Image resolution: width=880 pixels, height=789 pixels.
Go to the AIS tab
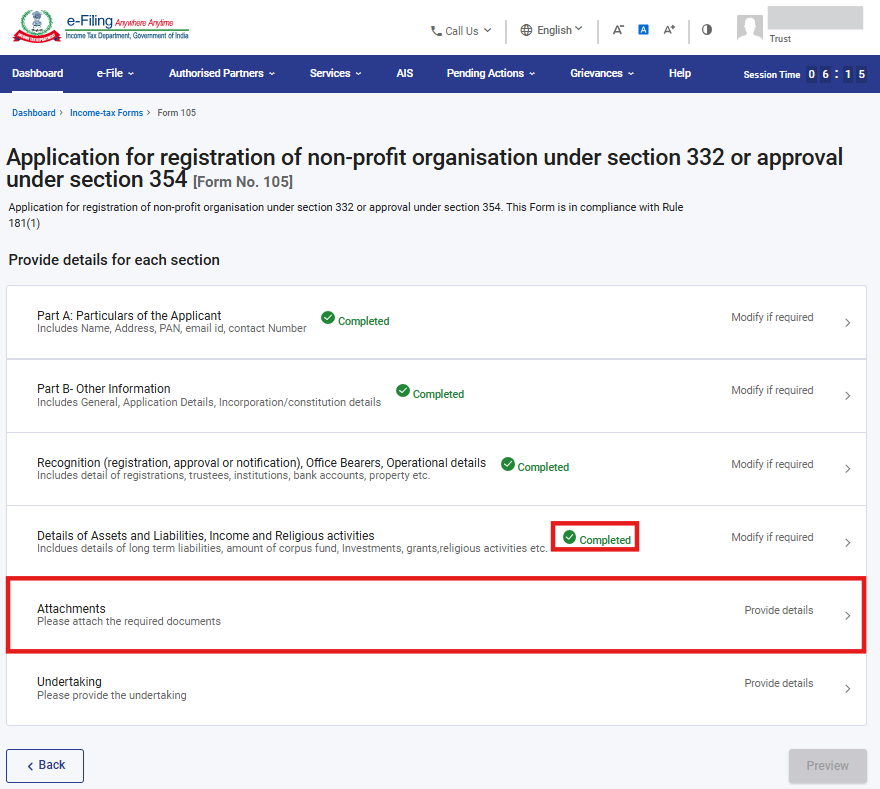pyautogui.click(x=404, y=73)
